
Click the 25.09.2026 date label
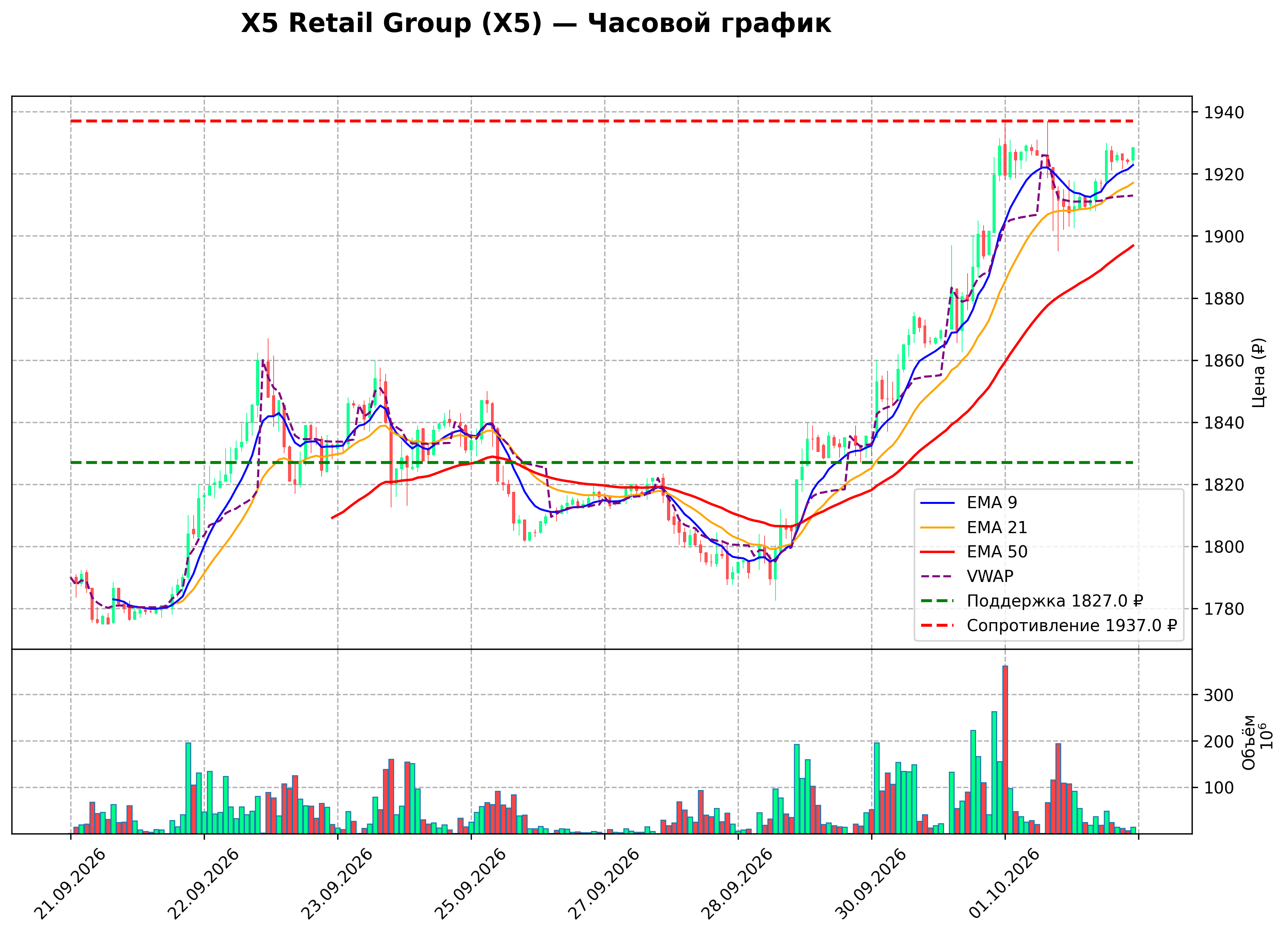470,884
